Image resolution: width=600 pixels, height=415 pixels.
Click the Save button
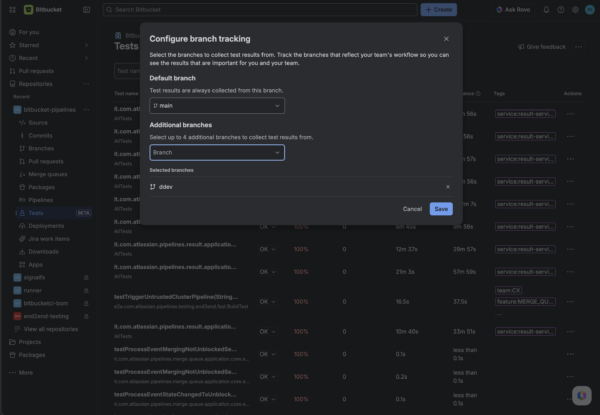pos(441,209)
